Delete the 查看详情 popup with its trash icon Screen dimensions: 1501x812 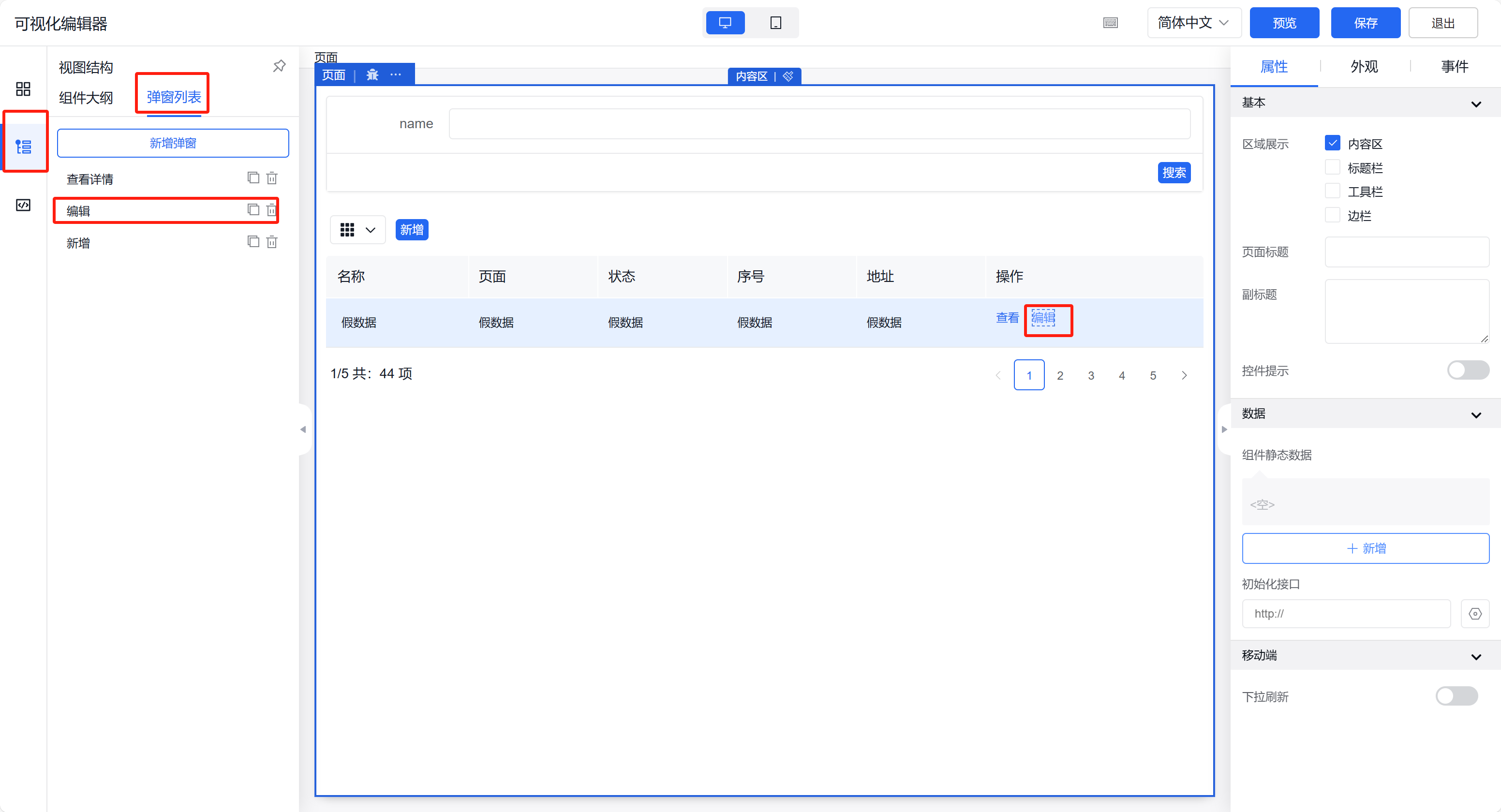[272, 178]
